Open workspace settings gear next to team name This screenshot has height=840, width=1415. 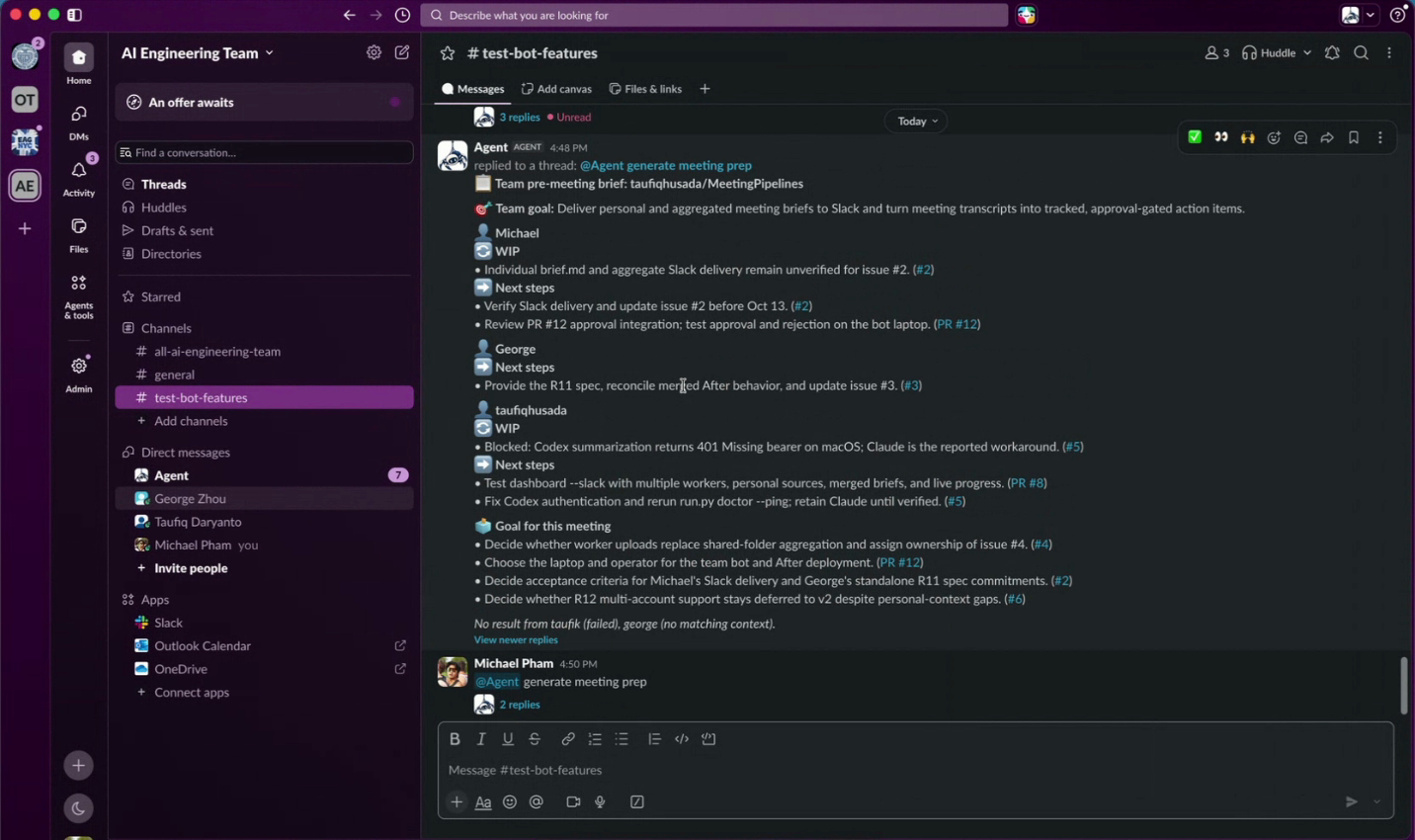point(374,53)
